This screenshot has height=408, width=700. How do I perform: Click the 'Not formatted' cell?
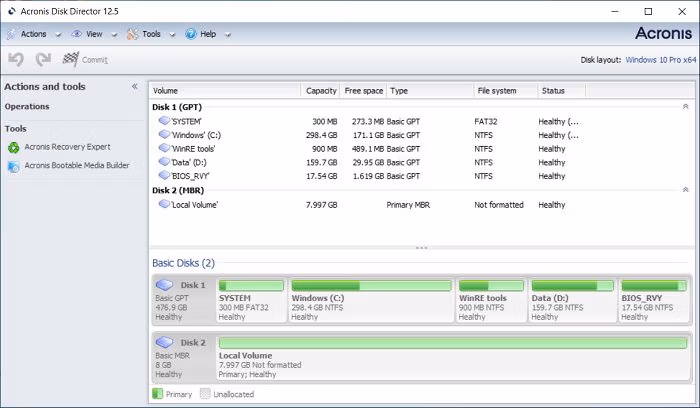point(499,205)
